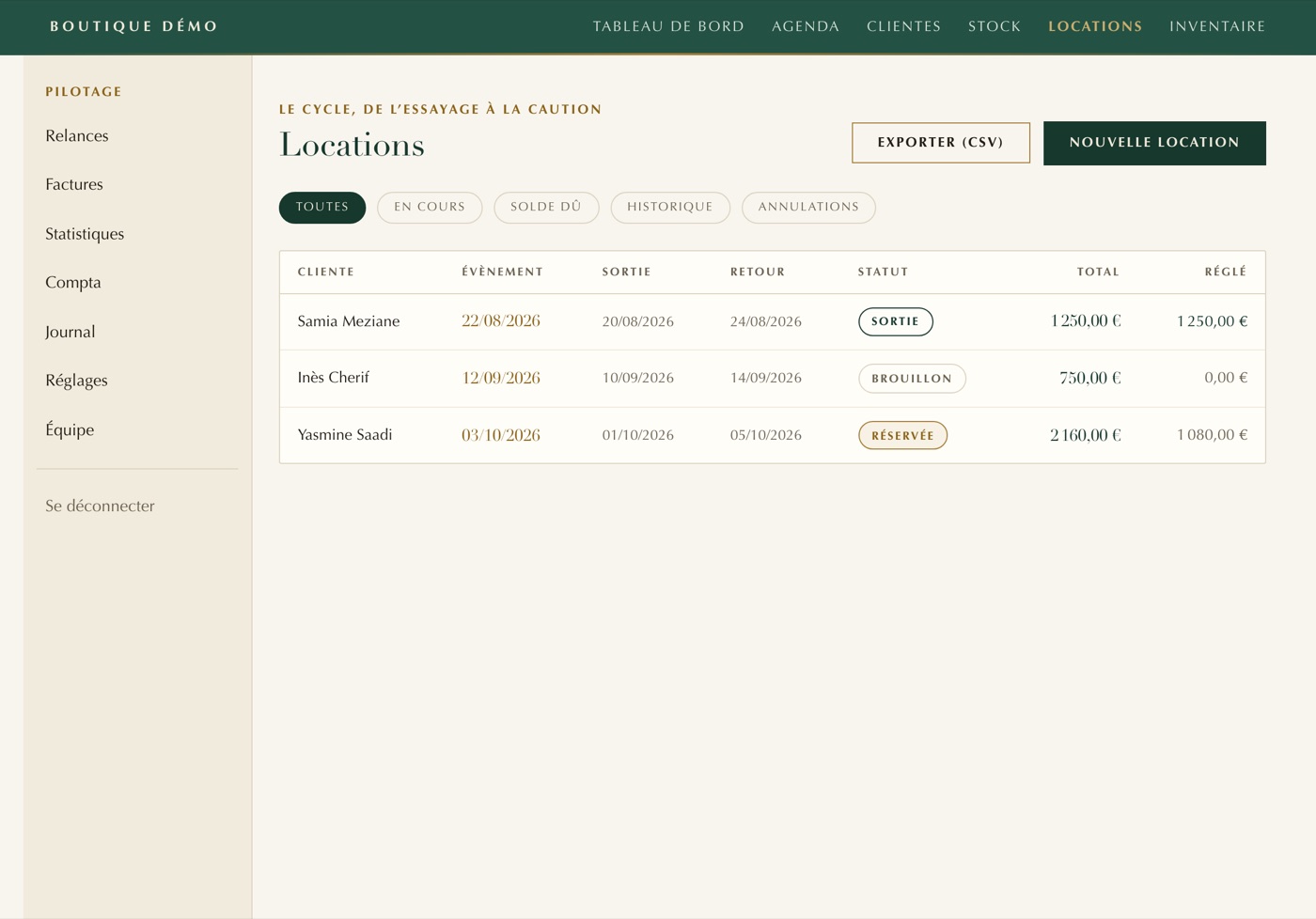Show the Annulations filter
This screenshot has height=919, width=1316.
pos(808,208)
